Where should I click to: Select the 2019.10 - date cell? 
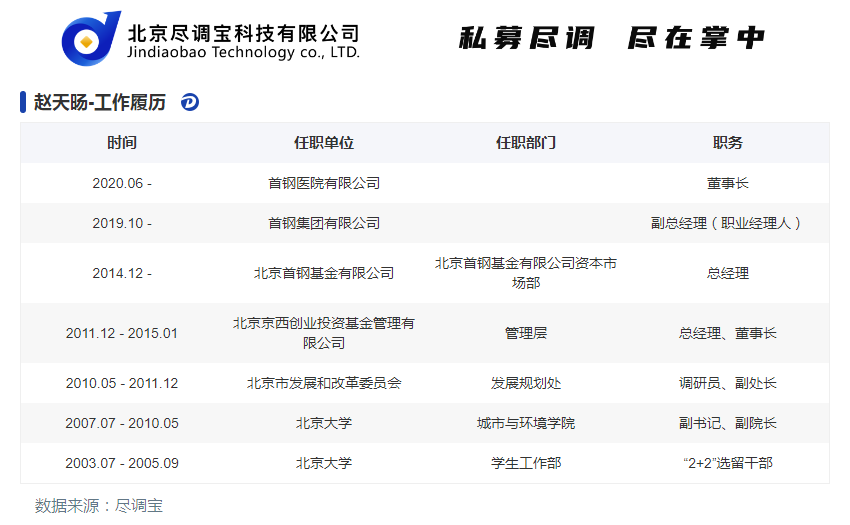coord(122,223)
